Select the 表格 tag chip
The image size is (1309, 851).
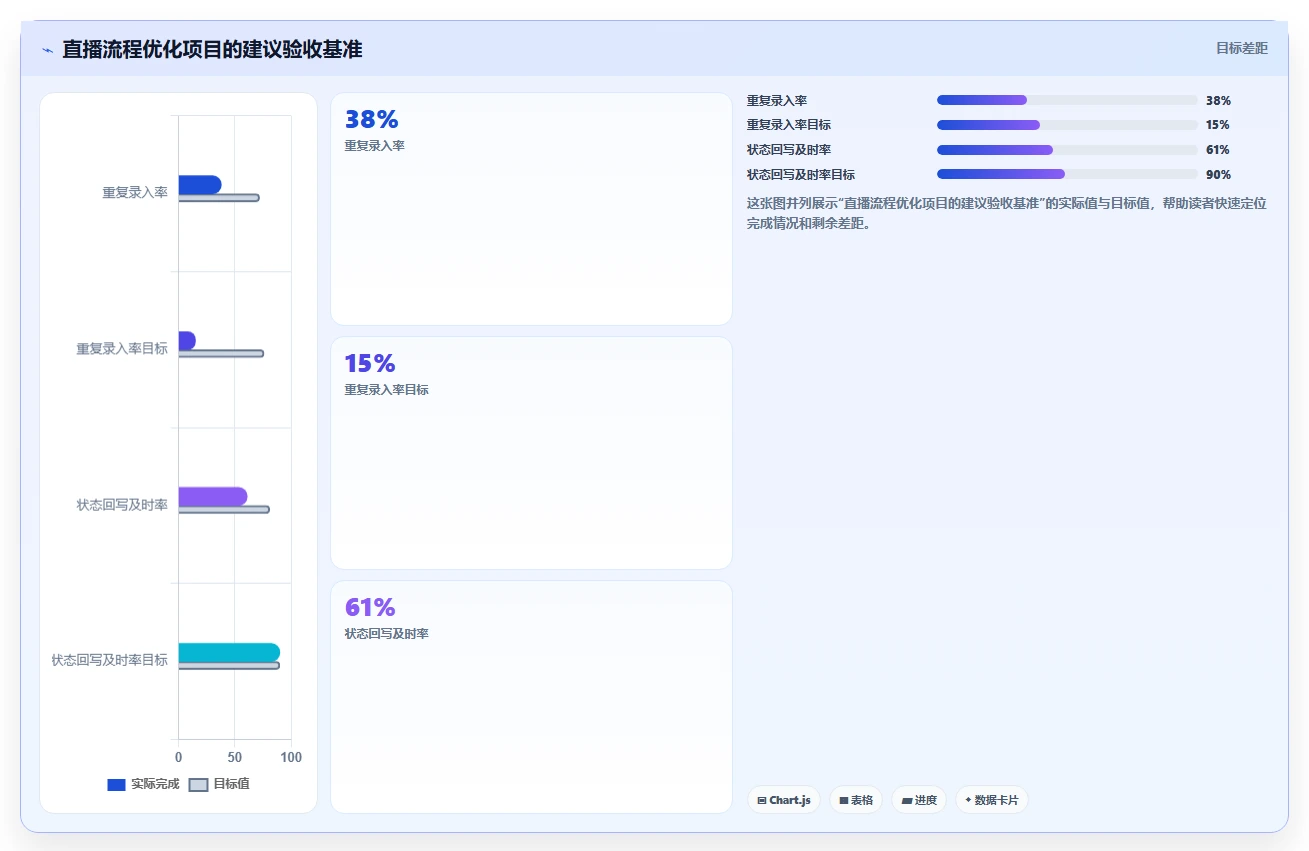pyautogui.click(x=856, y=800)
